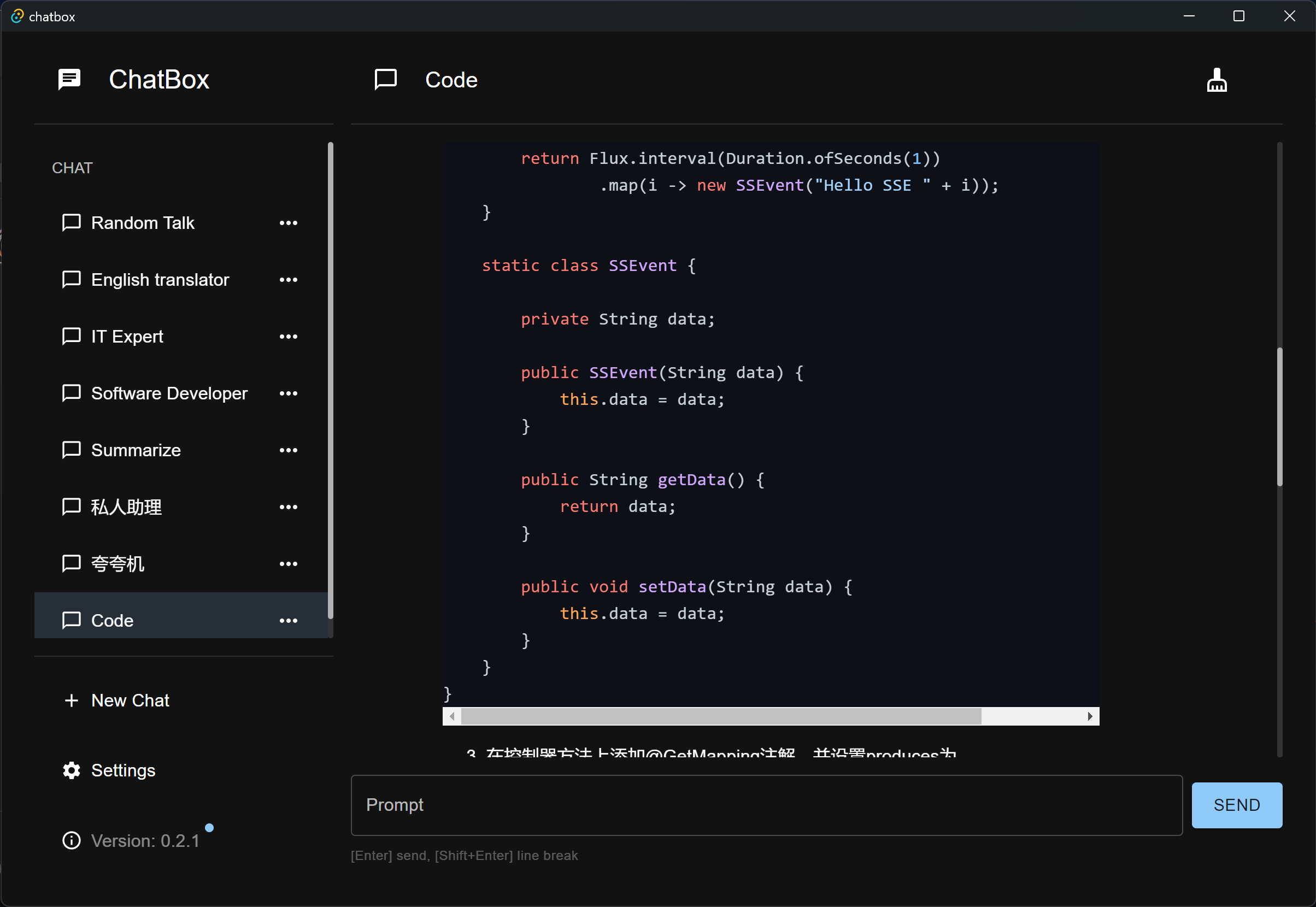Click the chat icon beside Software Developer
This screenshot has width=1316, height=907.
71,393
